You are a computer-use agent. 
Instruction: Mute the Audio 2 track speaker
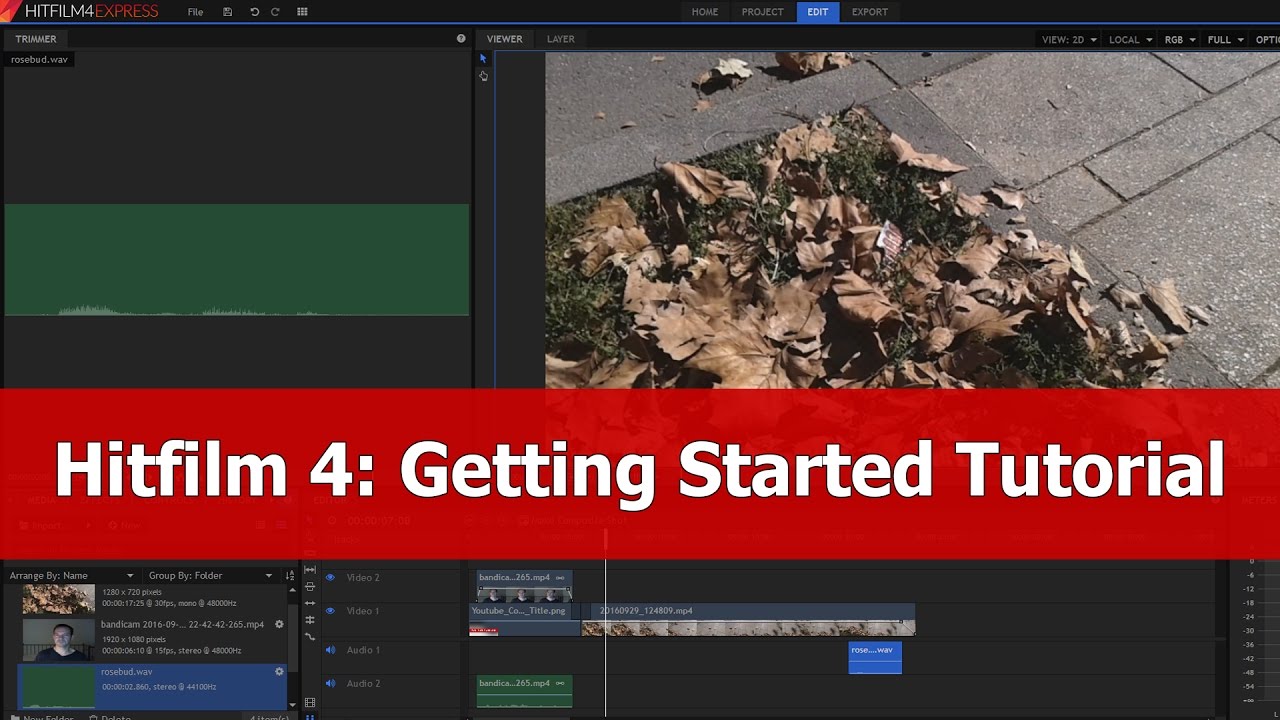(330, 684)
